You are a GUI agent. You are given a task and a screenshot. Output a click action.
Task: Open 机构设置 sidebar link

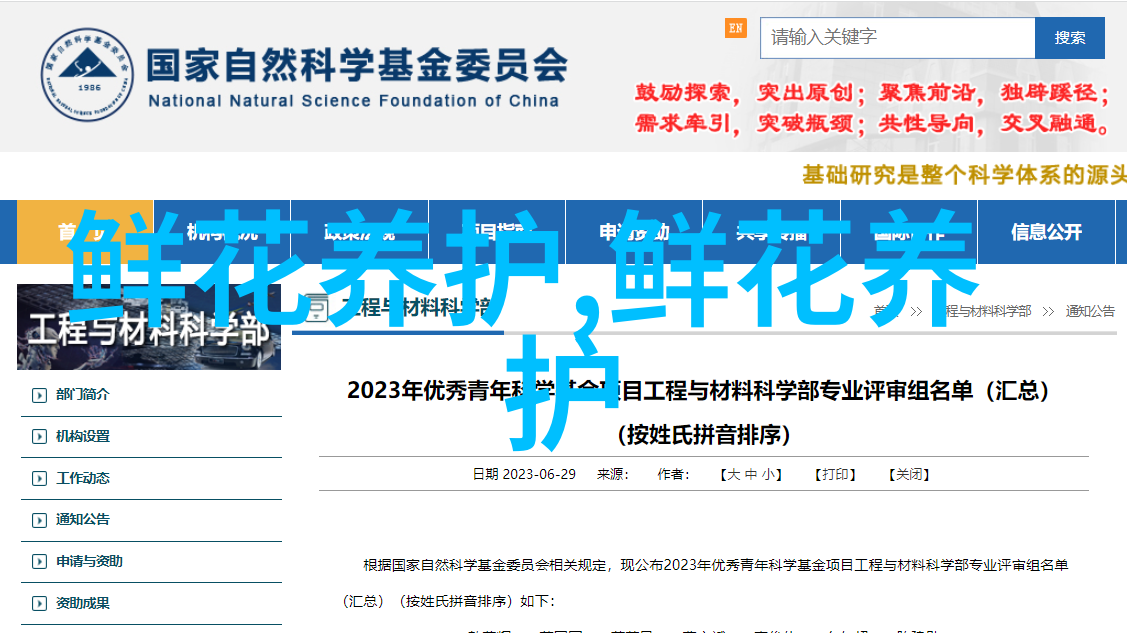[83, 436]
